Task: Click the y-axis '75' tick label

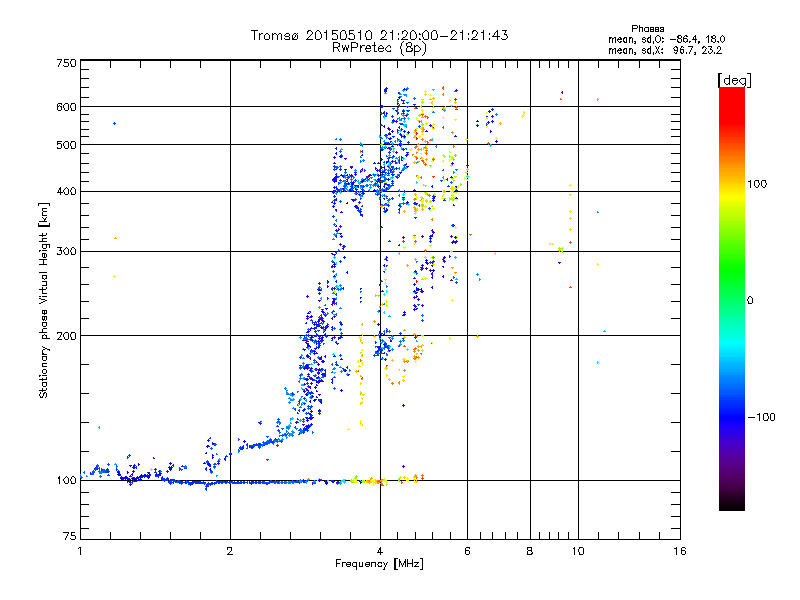Action: pyautogui.click(x=70, y=536)
